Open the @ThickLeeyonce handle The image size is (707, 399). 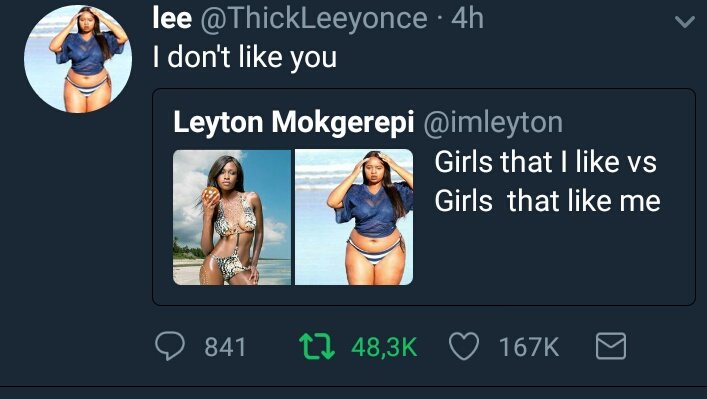[x=314, y=20]
